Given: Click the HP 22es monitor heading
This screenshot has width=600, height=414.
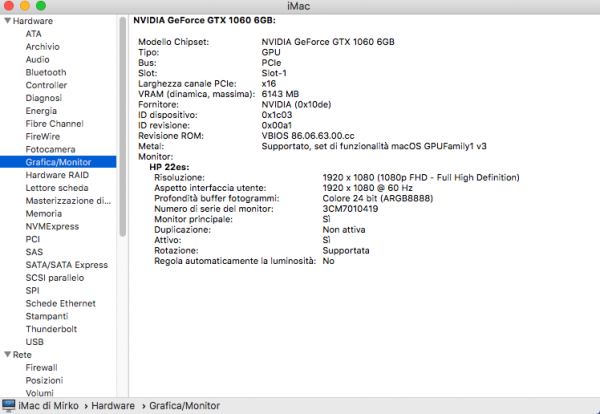Looking at the screenshot, I should (169, 167).
